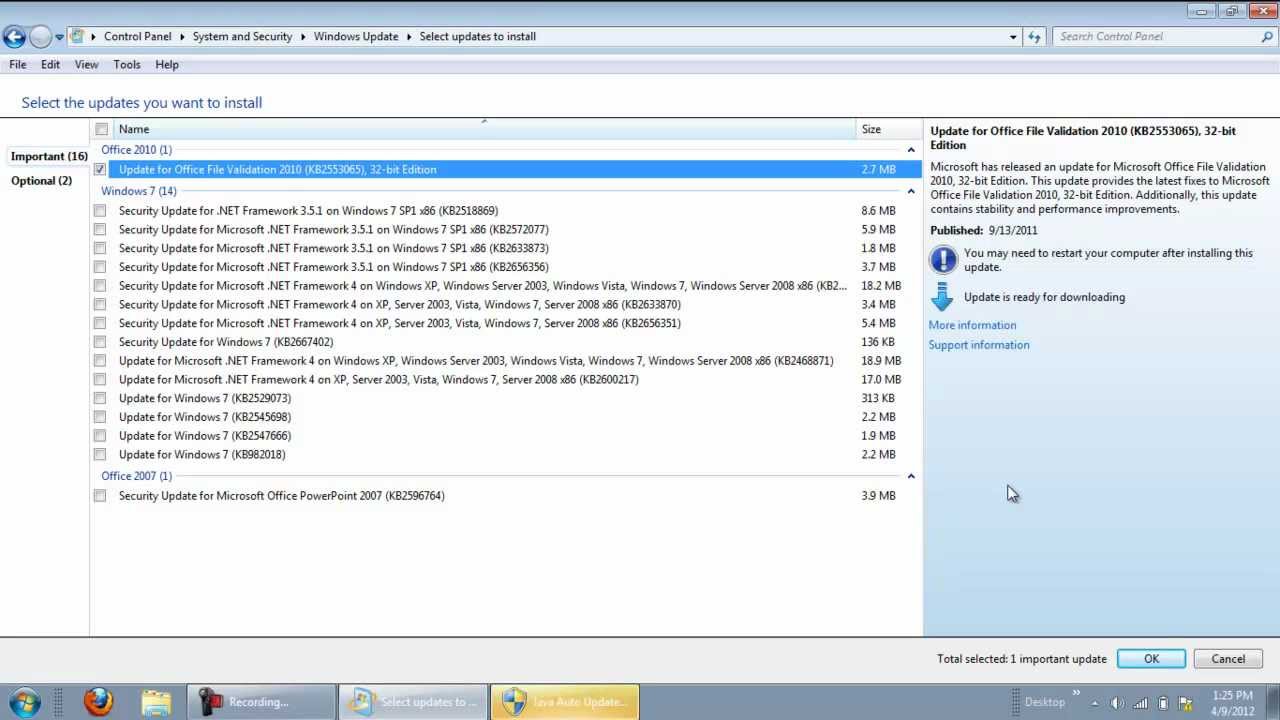1280x720 pixels.
Task: Check Security Update .NET 3.5.1 KB2656356
Action: [x=100, y=267]
